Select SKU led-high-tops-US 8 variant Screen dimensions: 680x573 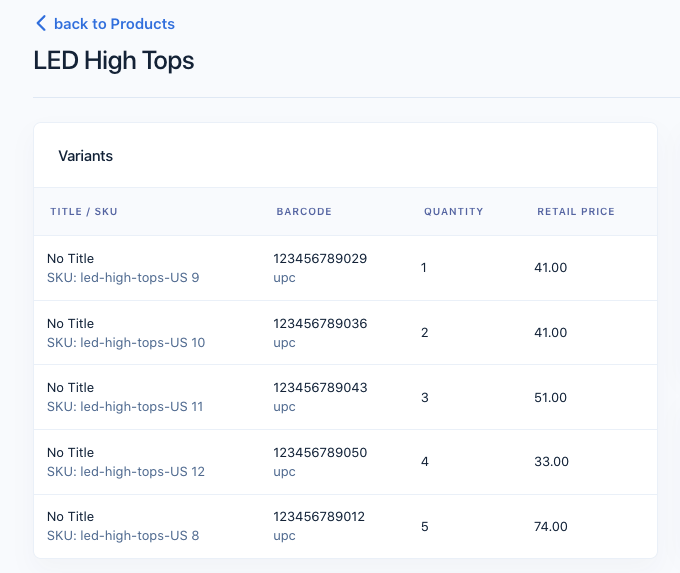coord(123,536)
